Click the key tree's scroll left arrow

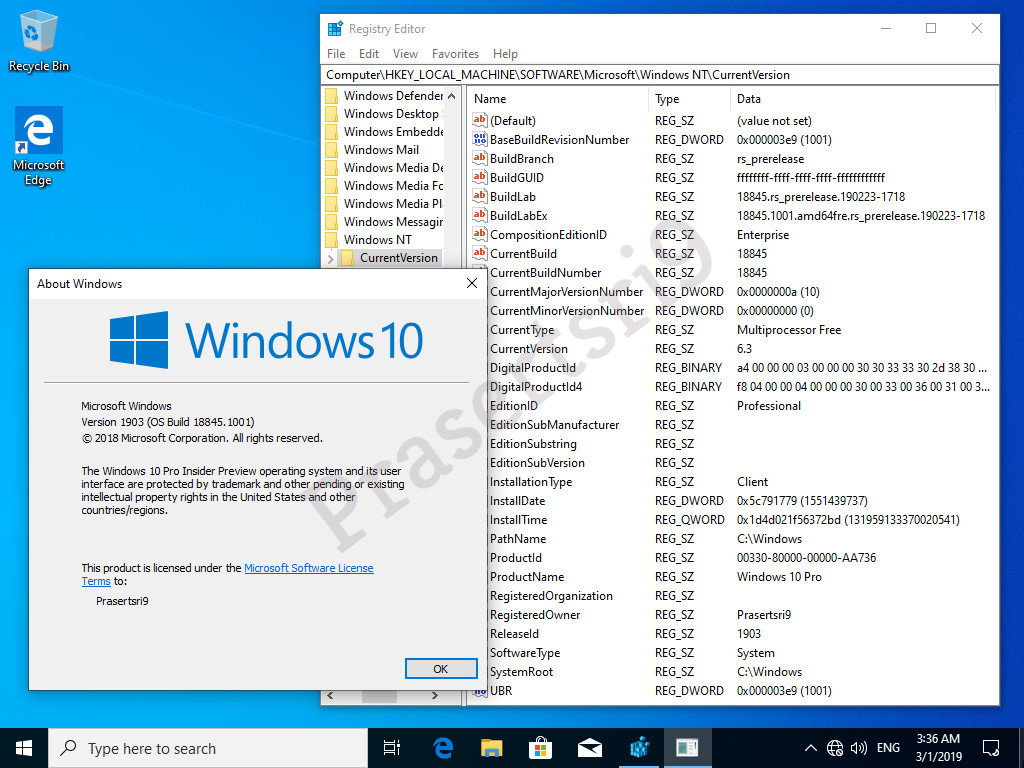tap(330, 696)
